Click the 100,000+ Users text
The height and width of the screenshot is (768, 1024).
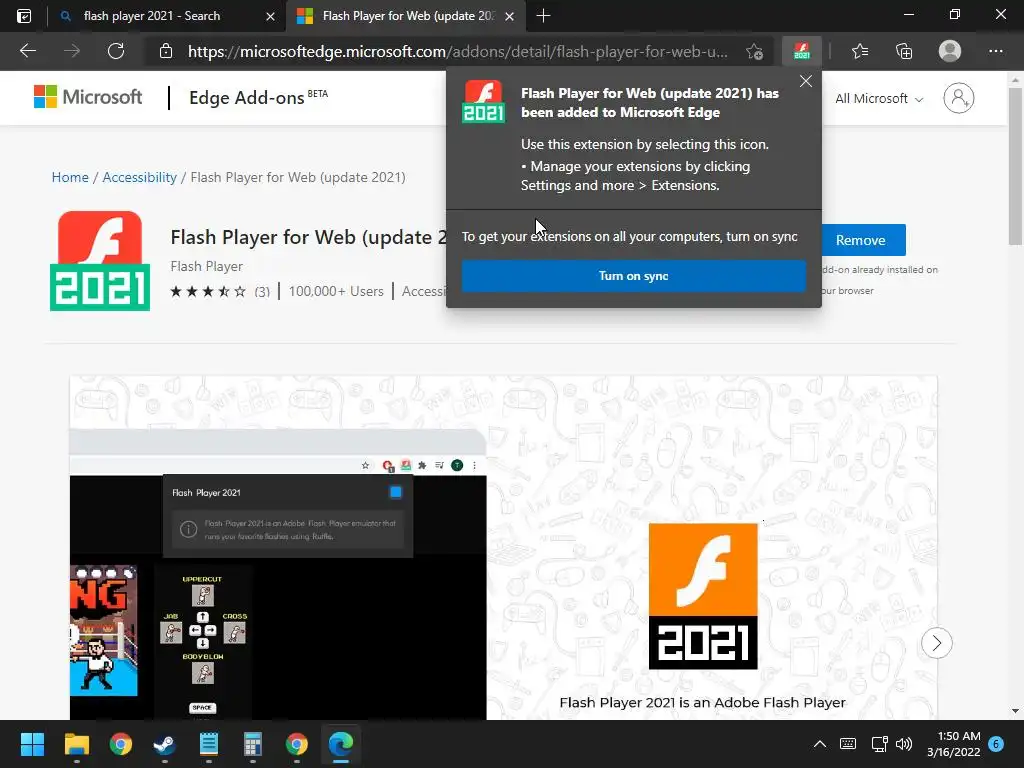tap(336, 291)
